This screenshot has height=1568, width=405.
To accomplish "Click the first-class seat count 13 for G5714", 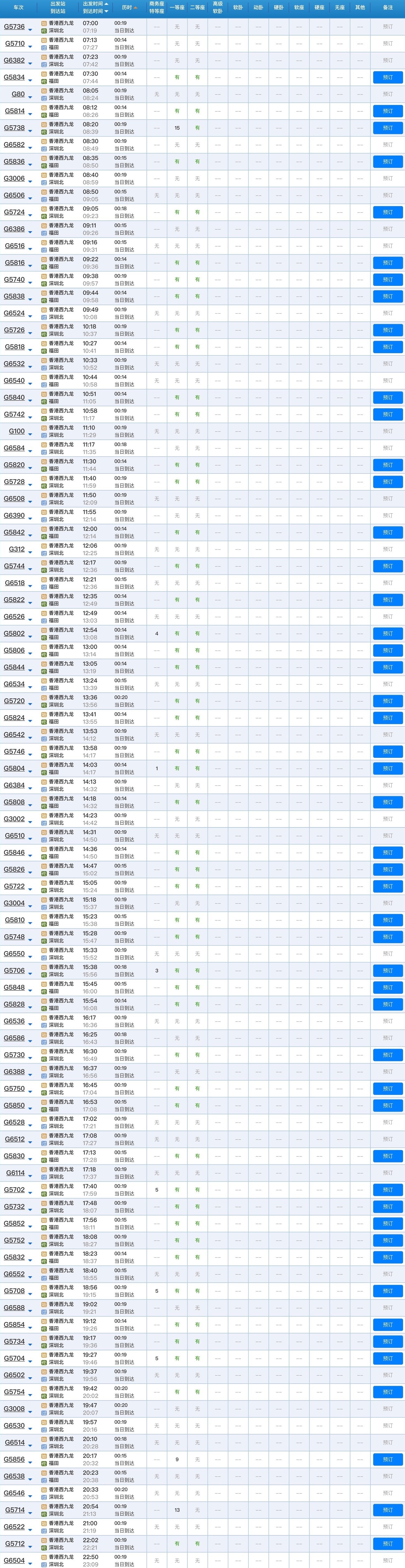I will pos(177,1510).
